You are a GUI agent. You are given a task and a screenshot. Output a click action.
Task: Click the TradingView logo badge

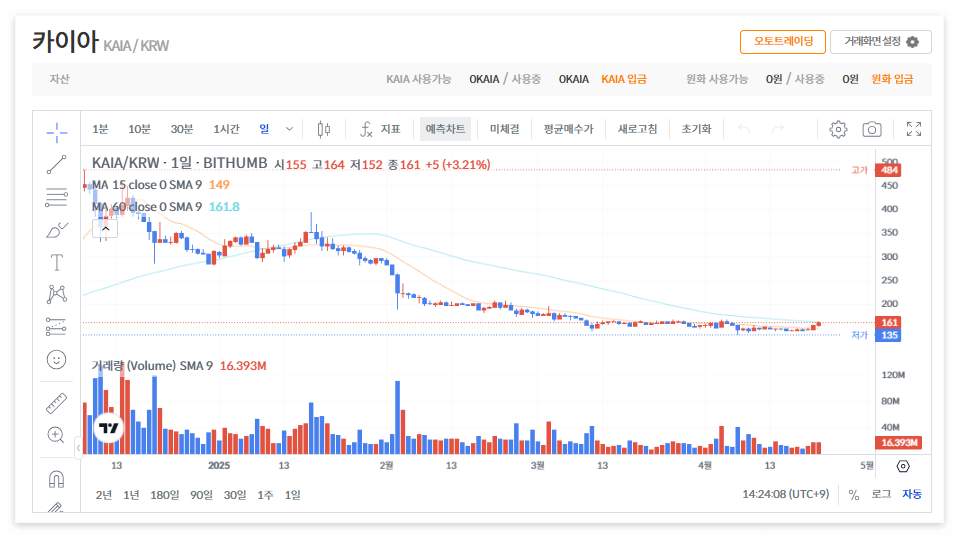click(x=108, y=428)
